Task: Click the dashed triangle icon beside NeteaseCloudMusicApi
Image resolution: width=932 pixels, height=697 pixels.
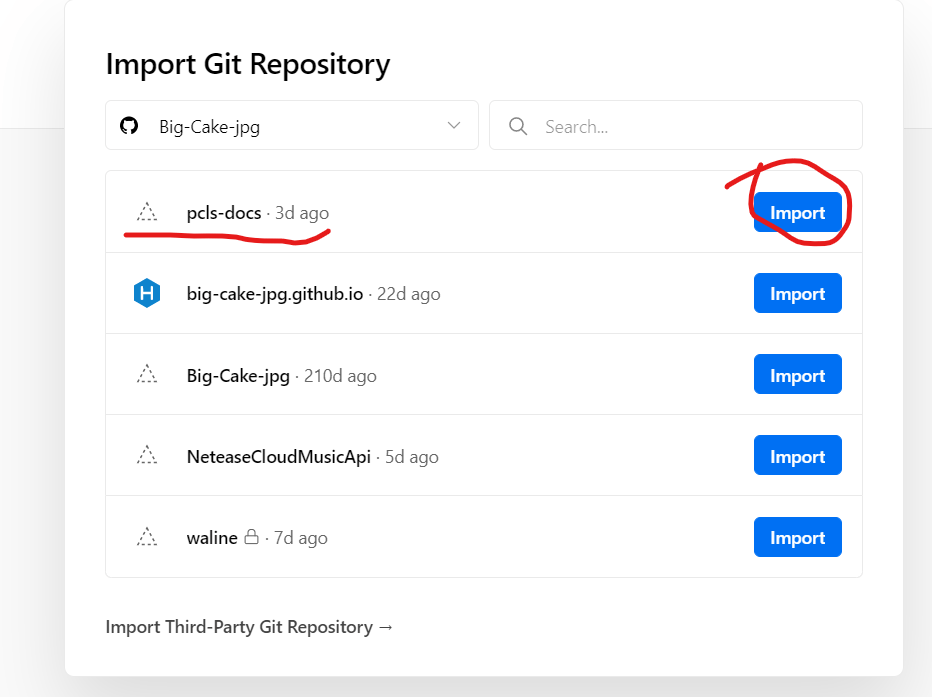Action: click(147, 456)
